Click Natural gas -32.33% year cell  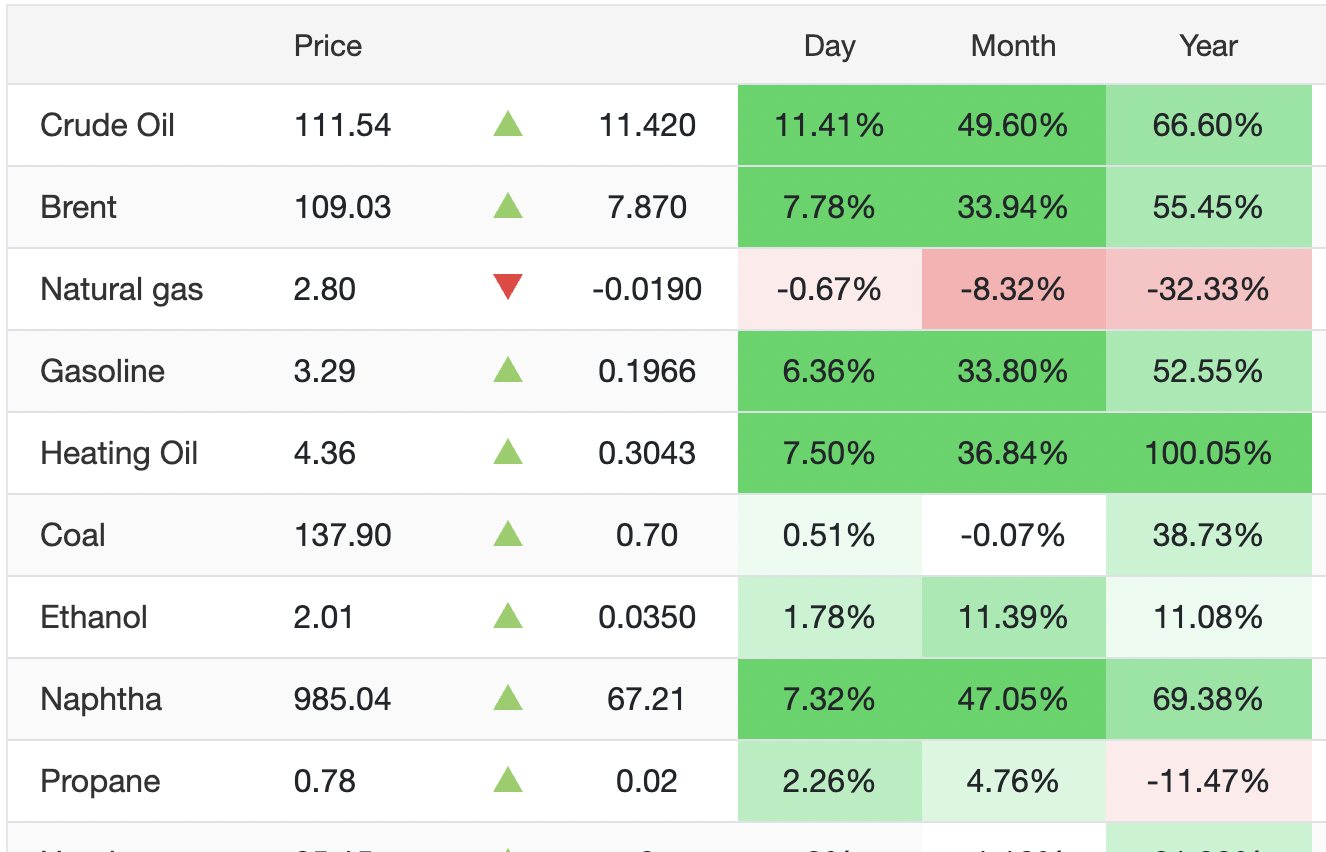[1208, 290]
